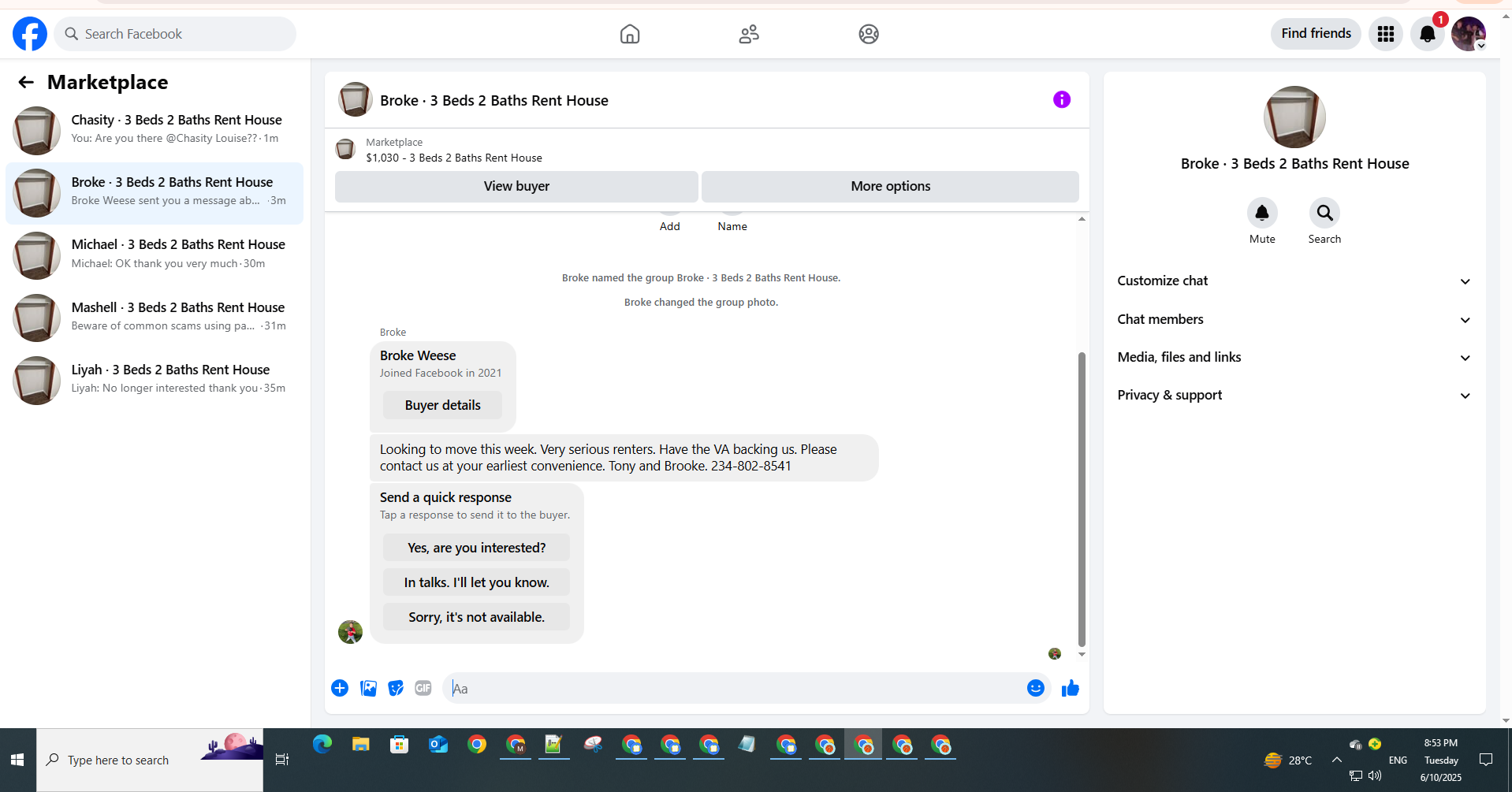Viewport: 1512px width, 792px height.
Task: Expand Privacy & support section
Action: tap(1294, 395)
